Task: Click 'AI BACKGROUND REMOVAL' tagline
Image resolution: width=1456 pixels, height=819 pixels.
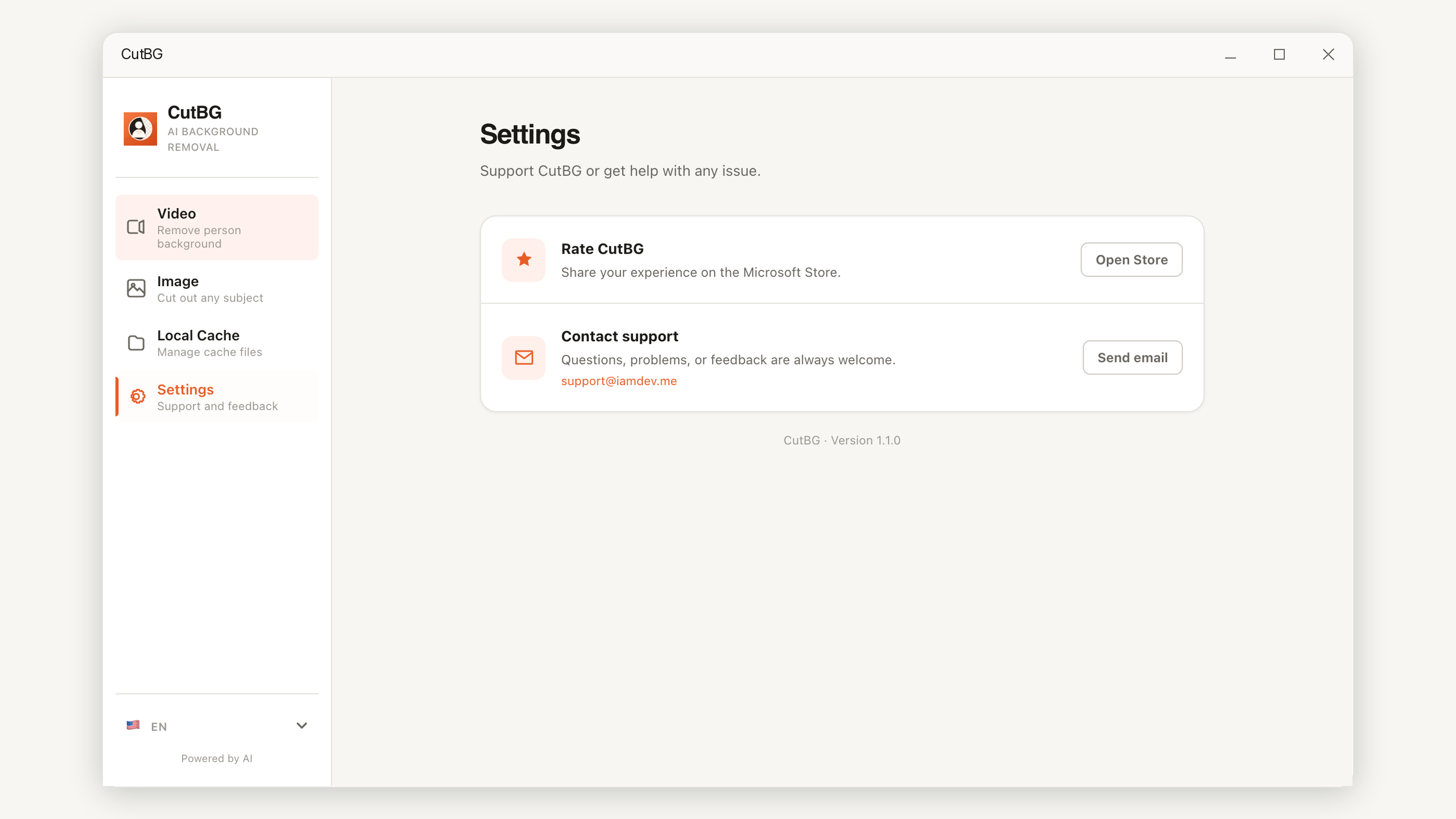Action: (213, 139)
